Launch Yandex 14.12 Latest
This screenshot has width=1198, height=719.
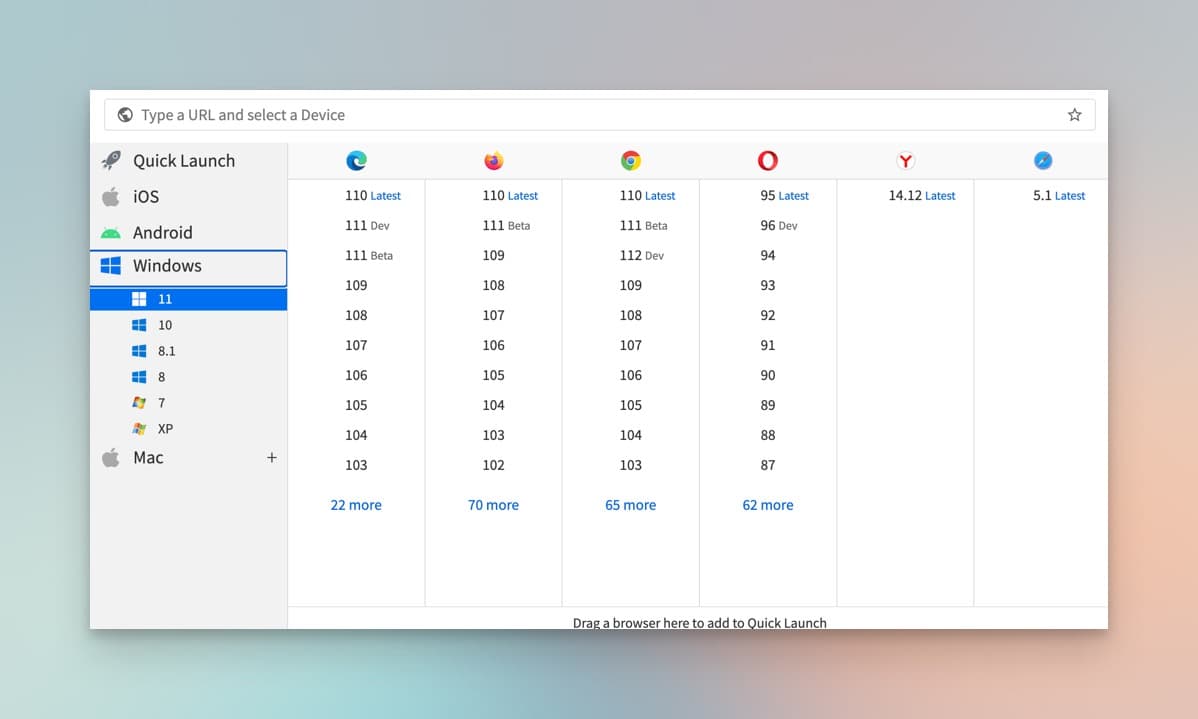[922, 196]
